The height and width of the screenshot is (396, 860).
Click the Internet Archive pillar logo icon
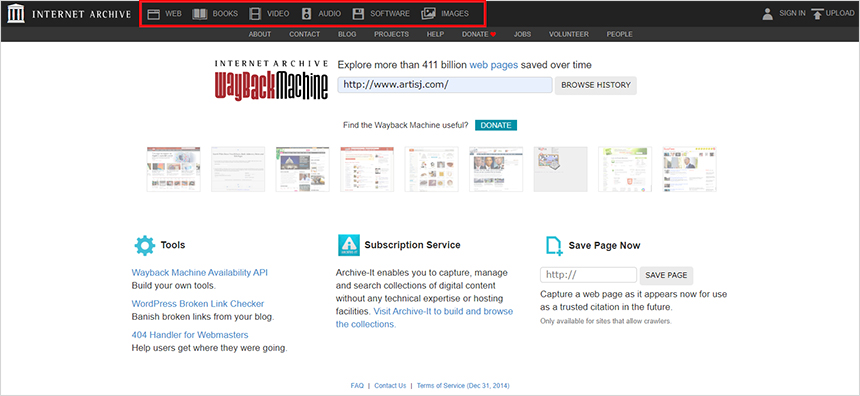(x=16, y=14)
